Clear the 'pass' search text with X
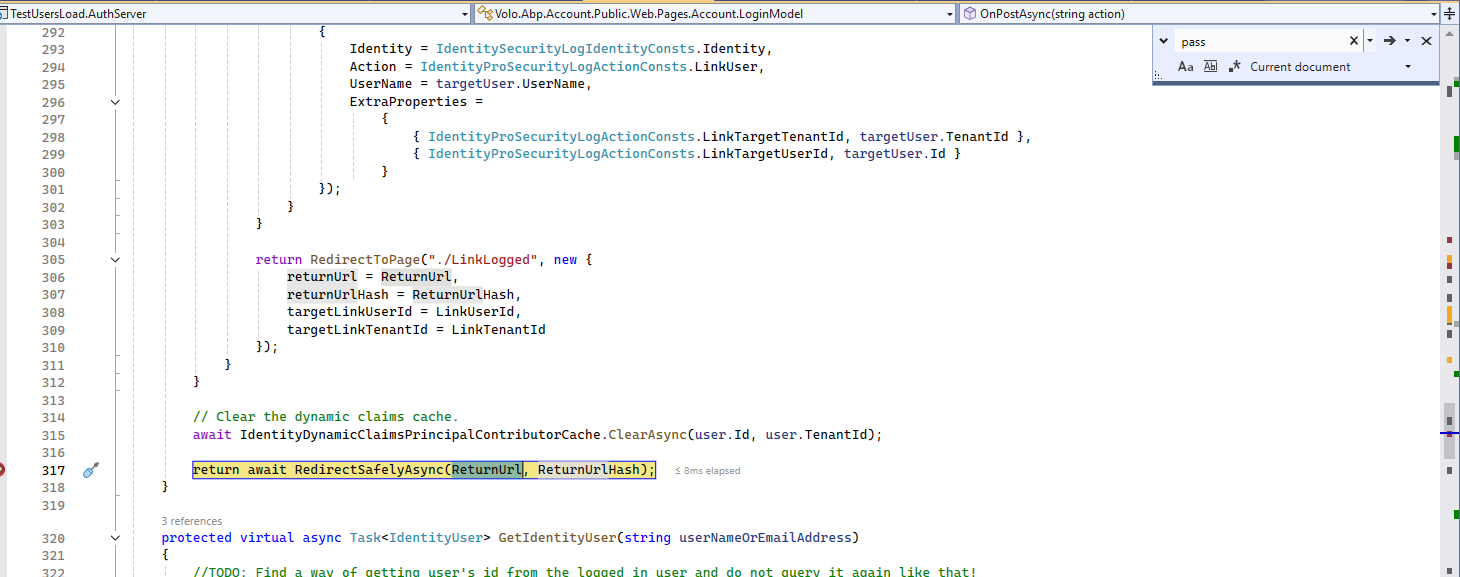This screenshot has width=1460, height=577. pos(1354,41)
